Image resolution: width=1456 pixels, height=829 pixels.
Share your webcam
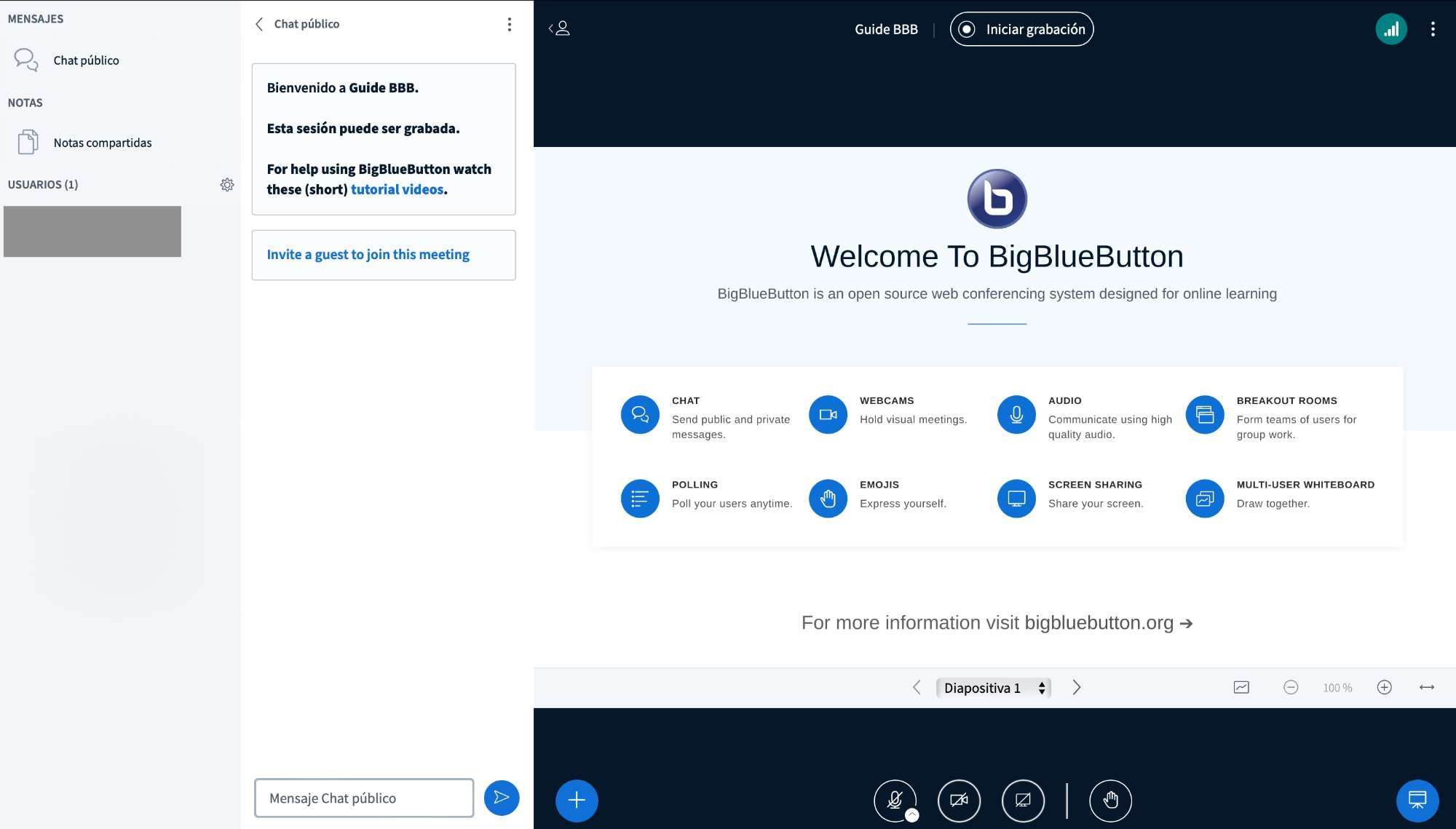(x=959, y=800)
